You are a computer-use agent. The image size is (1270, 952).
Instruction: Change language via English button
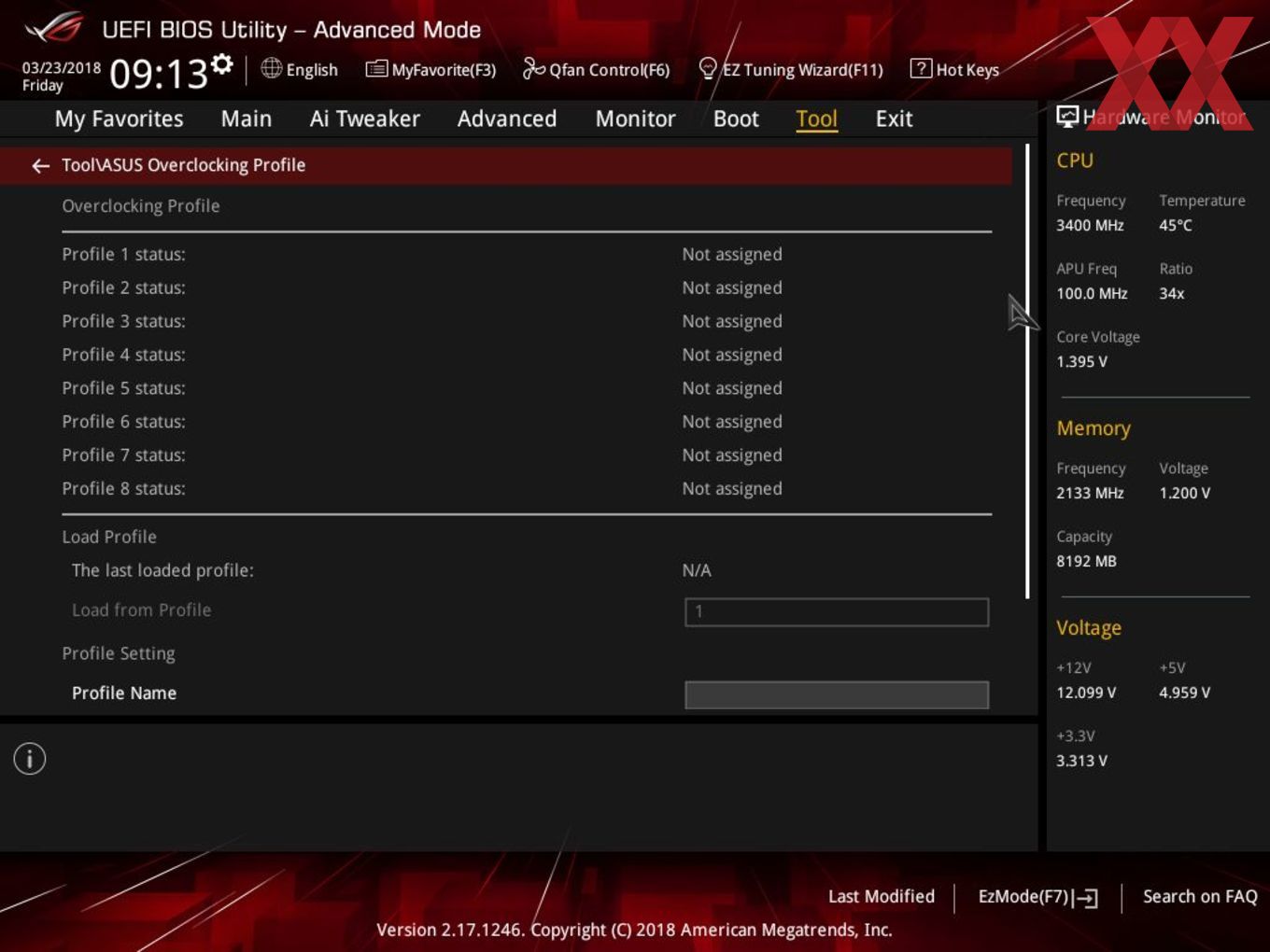(300, 69)
